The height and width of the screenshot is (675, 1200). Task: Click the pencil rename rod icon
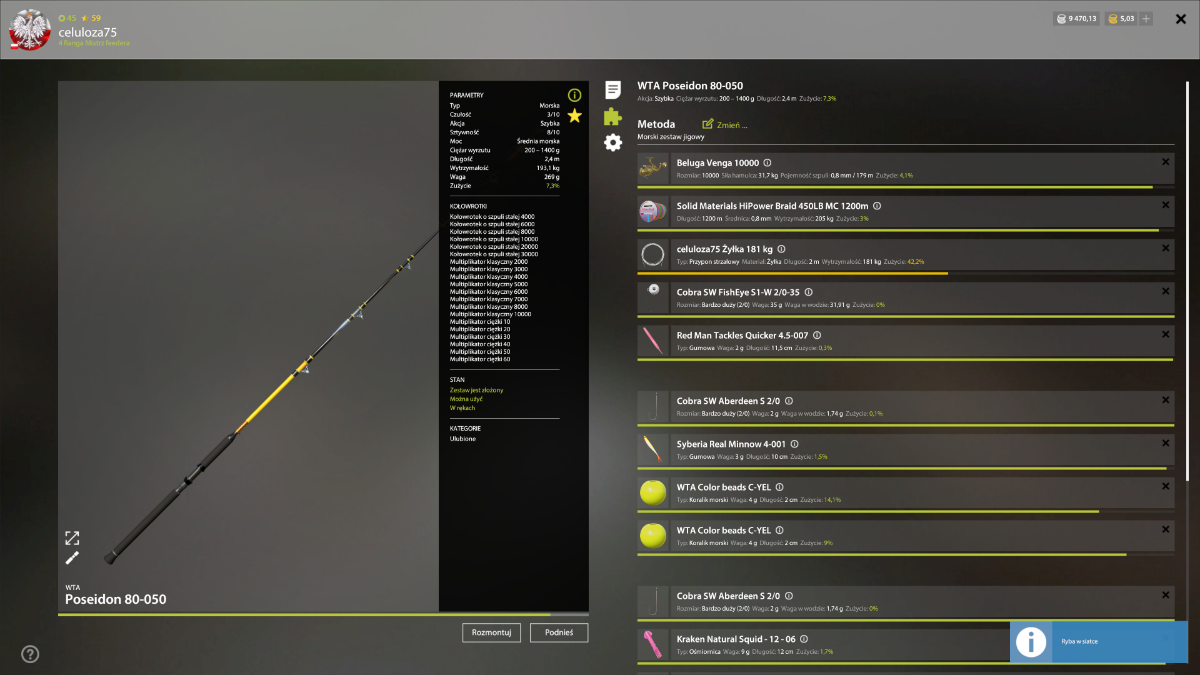tap(72, 558)
